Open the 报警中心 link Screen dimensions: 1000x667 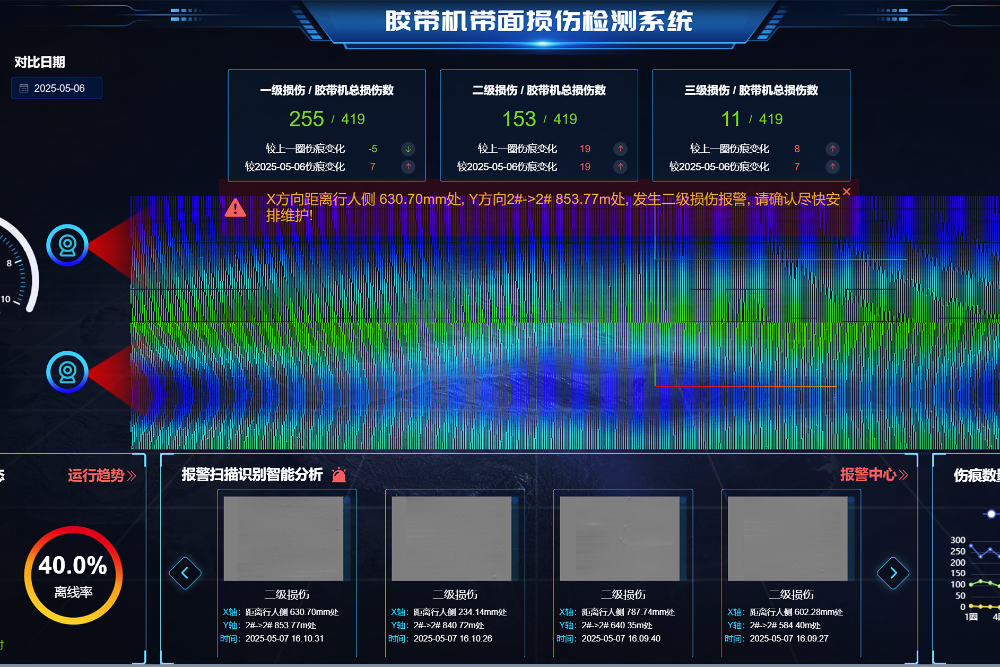pyautogui.click(x=873, y=475)
